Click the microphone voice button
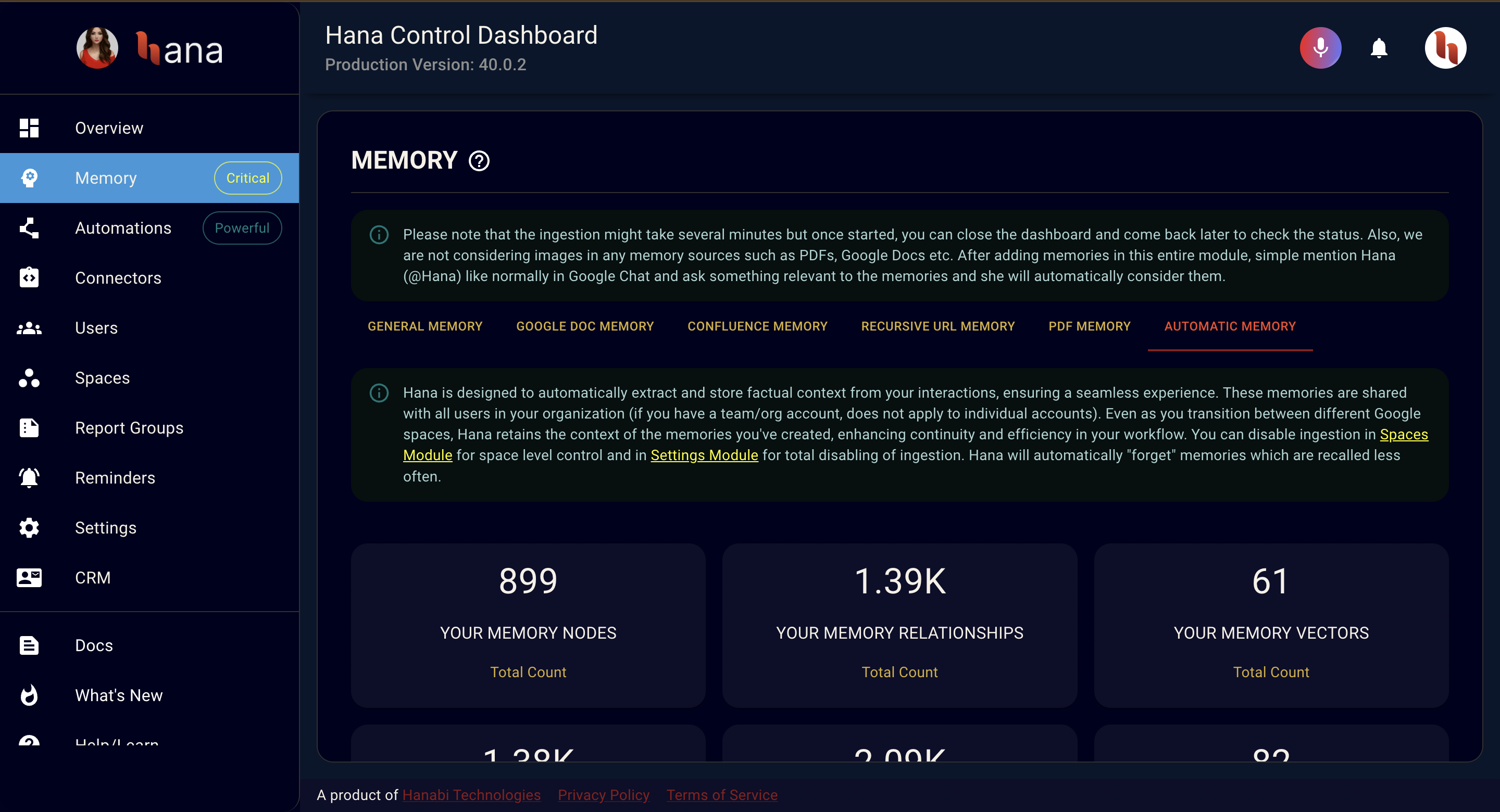Image resolution: width=1500 pixels, height=812 pixels. point(1320,48)
